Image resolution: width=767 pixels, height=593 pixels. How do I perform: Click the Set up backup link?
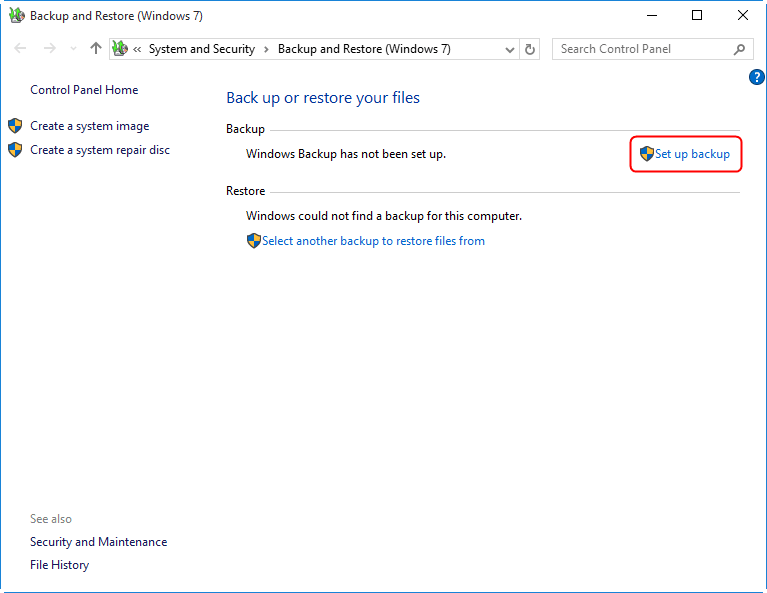691,154
